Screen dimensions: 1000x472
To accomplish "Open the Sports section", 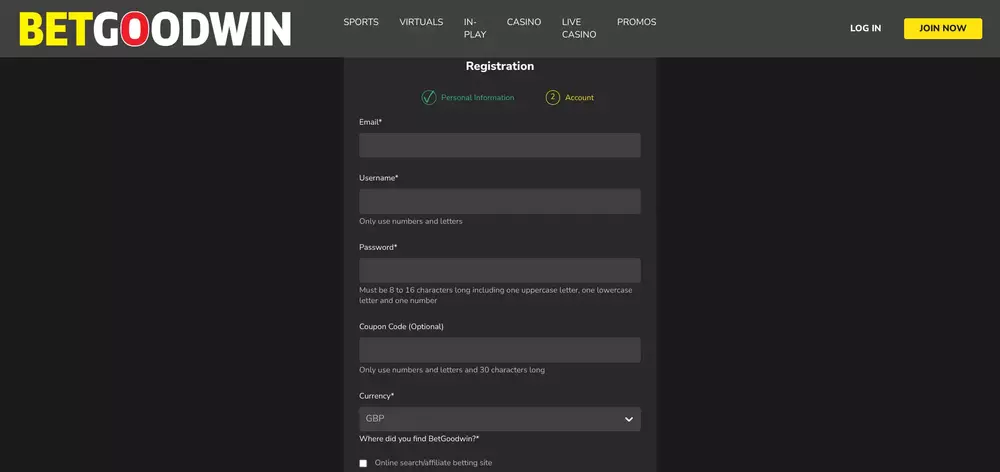I will (x=361, y=22).
